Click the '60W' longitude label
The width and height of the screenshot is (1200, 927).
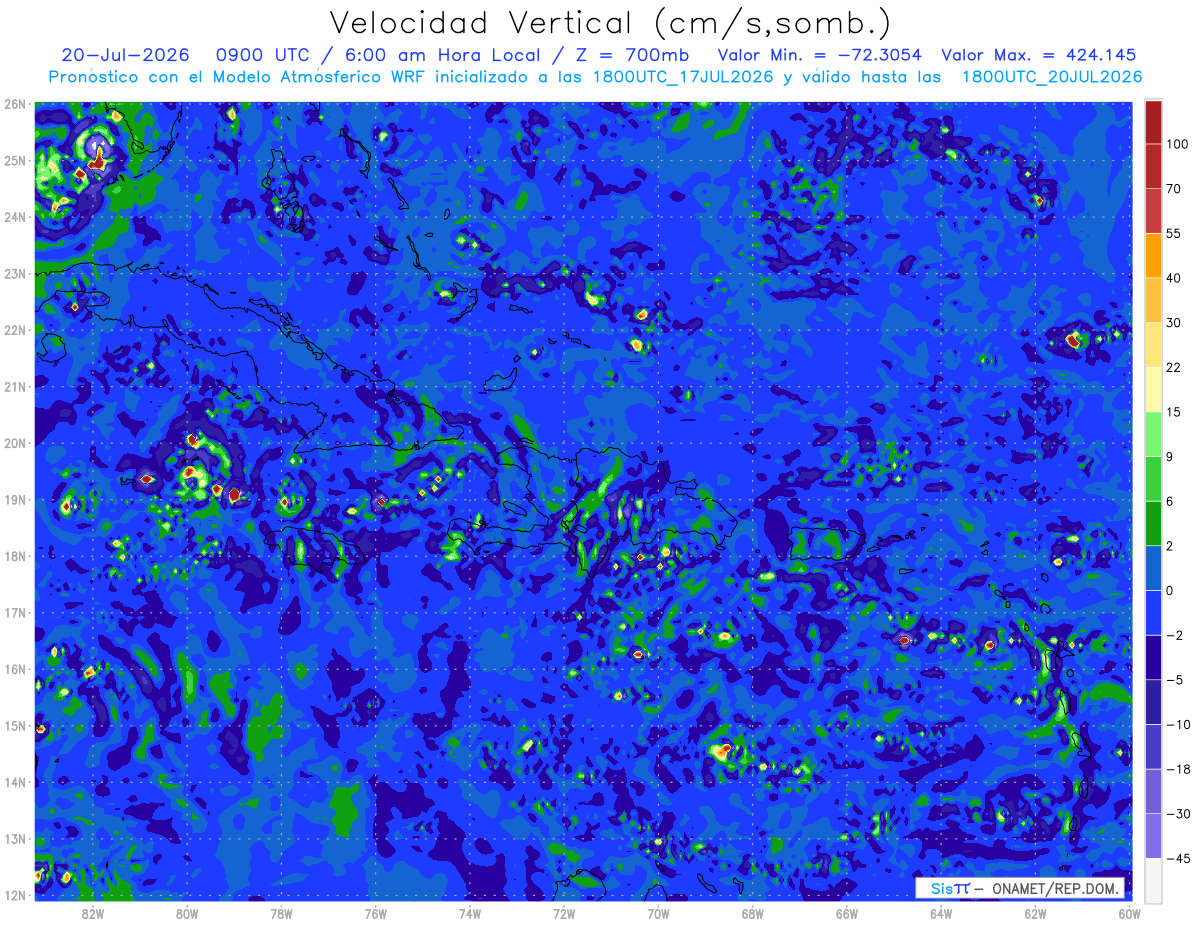tap(1130, 913)
